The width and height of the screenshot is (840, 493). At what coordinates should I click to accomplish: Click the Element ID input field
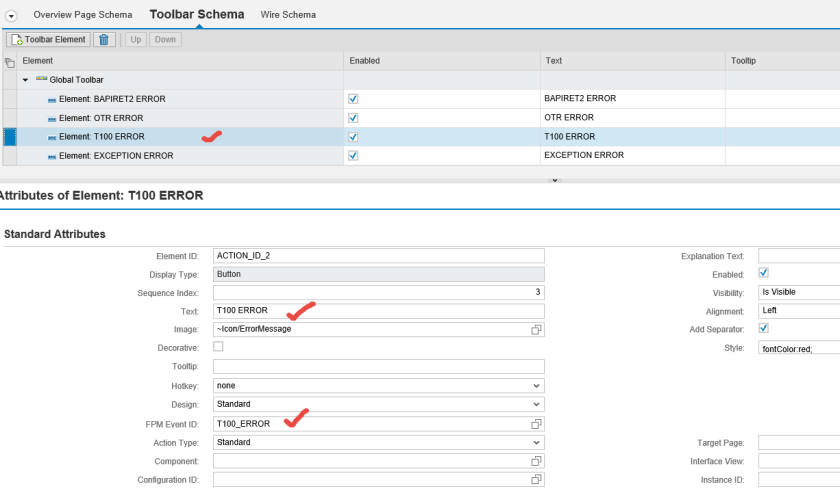[x=379, y=256]
